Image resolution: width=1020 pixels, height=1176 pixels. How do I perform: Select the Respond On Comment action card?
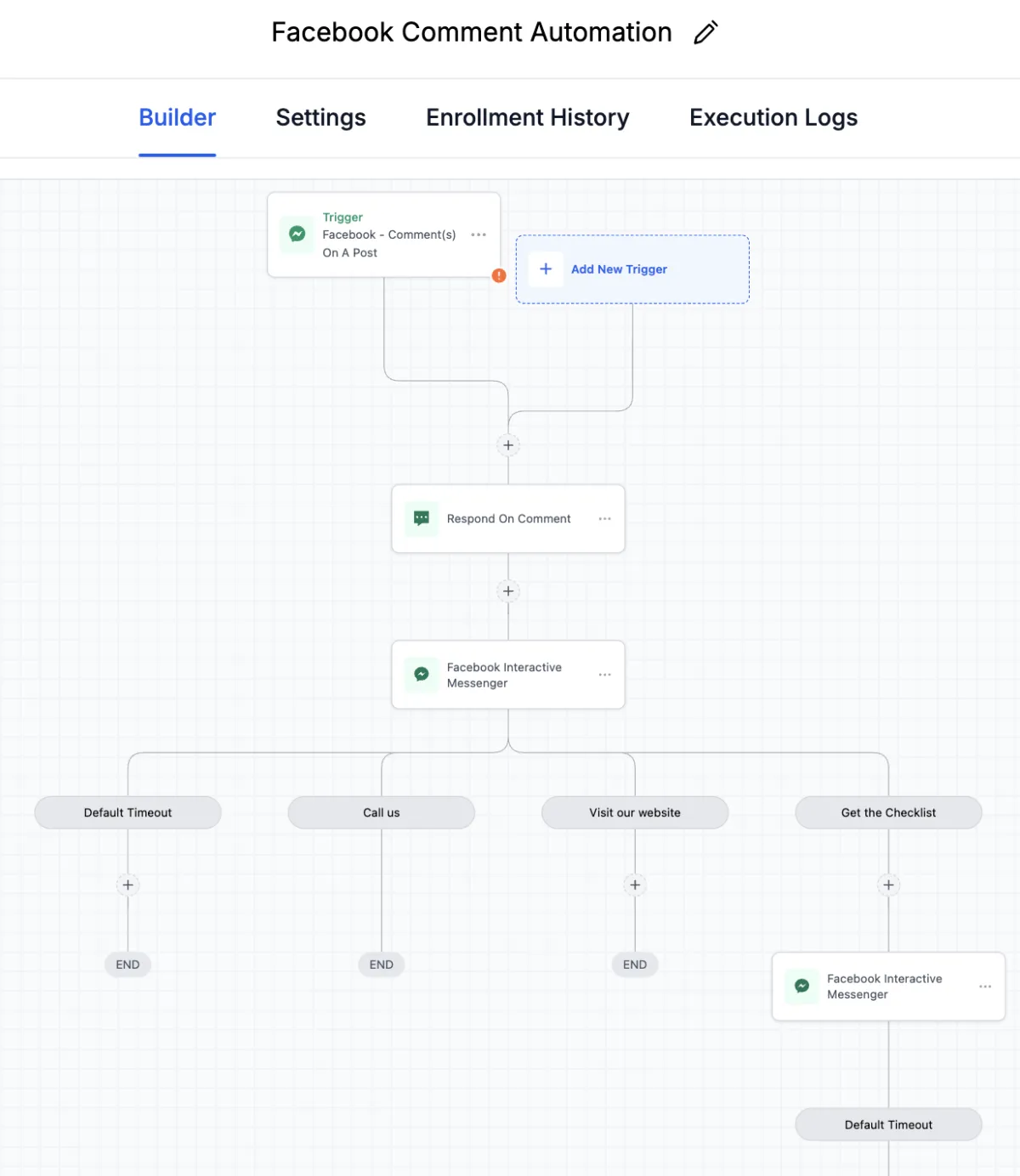pyautogui.click(x=508, y=518)
